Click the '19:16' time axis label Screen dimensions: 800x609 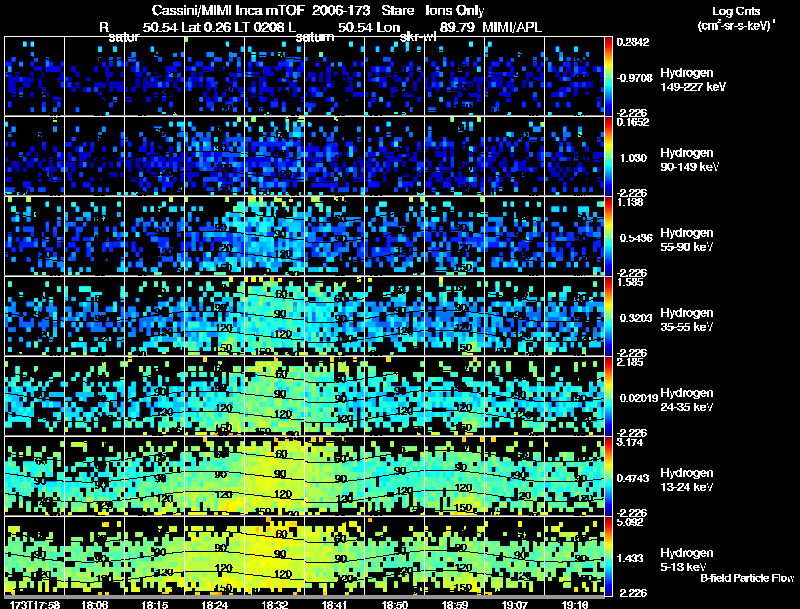click(x=574, y=604)
